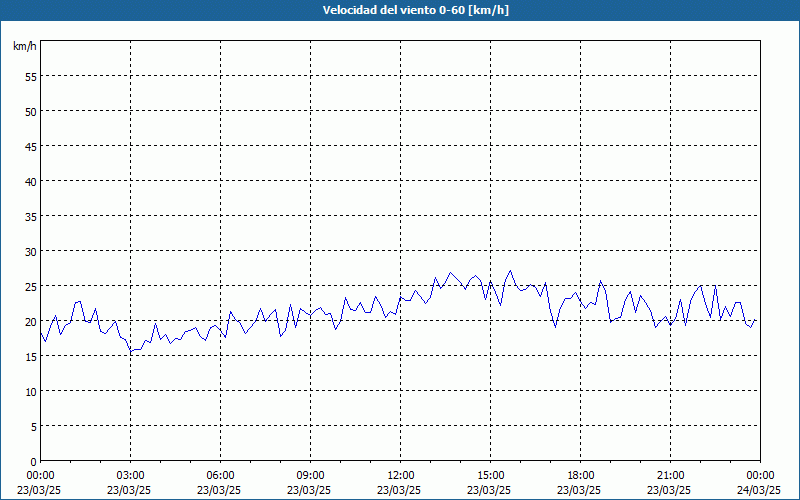The height and width of the screenshot is (500, 800).
Task: Click the y-axis value 35
Action: coord(31,216)
